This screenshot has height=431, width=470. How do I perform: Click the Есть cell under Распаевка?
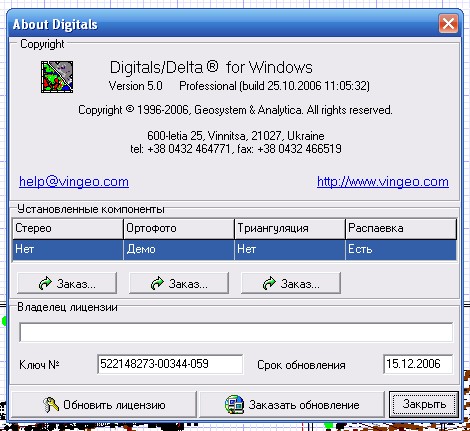click(x=401, y=250)
